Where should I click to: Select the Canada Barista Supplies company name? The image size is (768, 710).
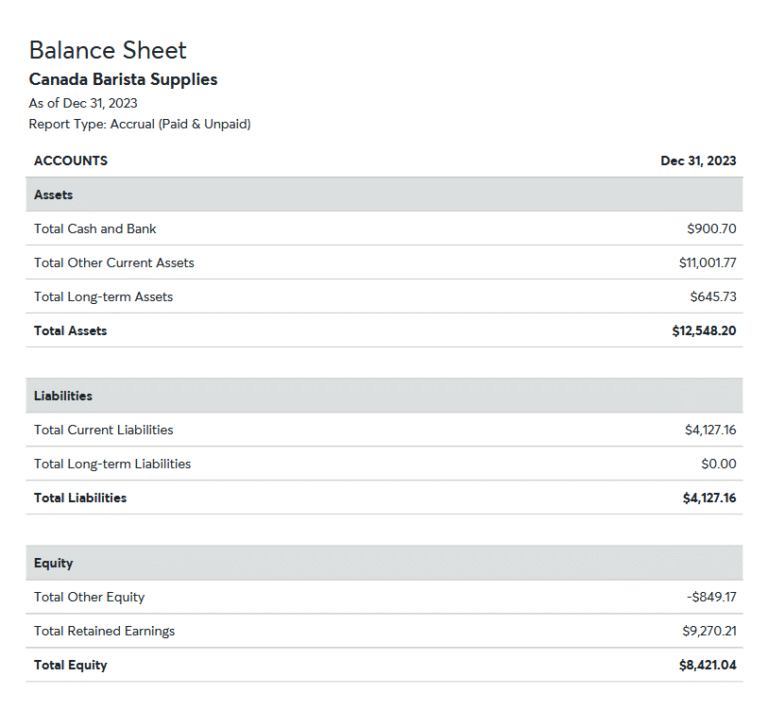(x=123, y=79)
